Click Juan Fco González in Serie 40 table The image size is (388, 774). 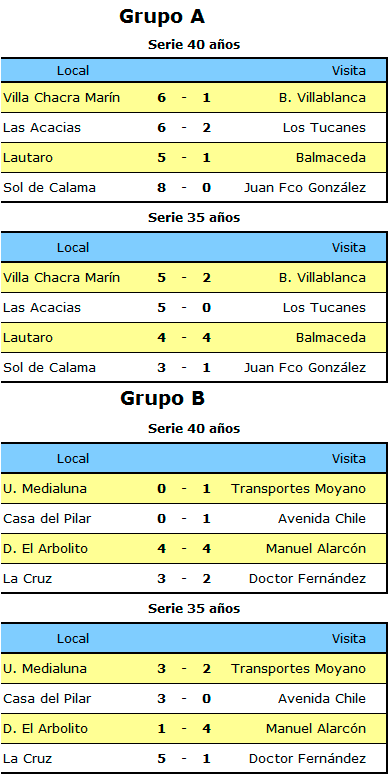point(305,188)
